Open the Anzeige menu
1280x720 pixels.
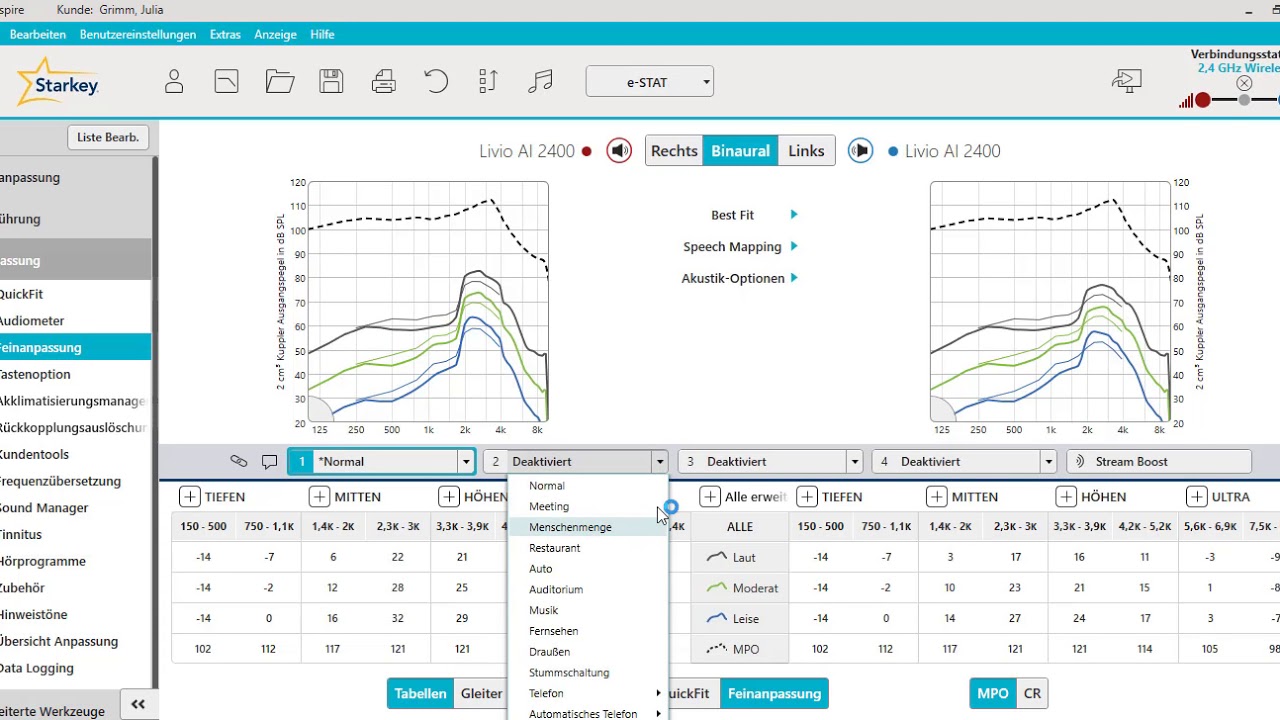click(x=275, y=34)
